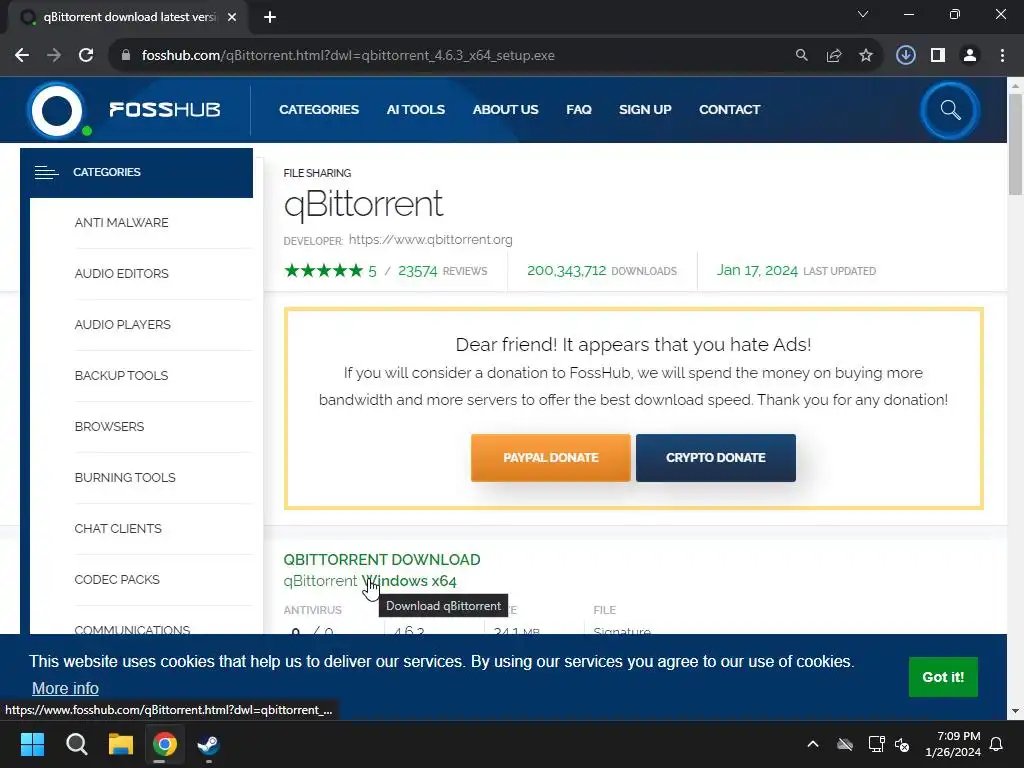
Task: Go to SIGN UP
Action: click(645, 110)
